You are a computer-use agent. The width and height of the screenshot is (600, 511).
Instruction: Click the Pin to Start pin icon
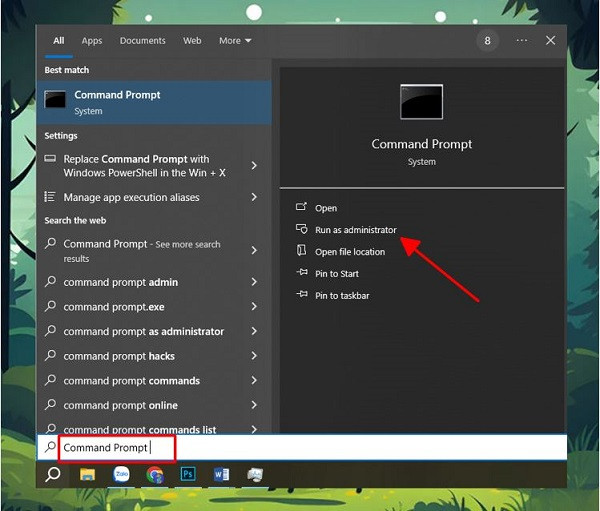pos(302,272)
